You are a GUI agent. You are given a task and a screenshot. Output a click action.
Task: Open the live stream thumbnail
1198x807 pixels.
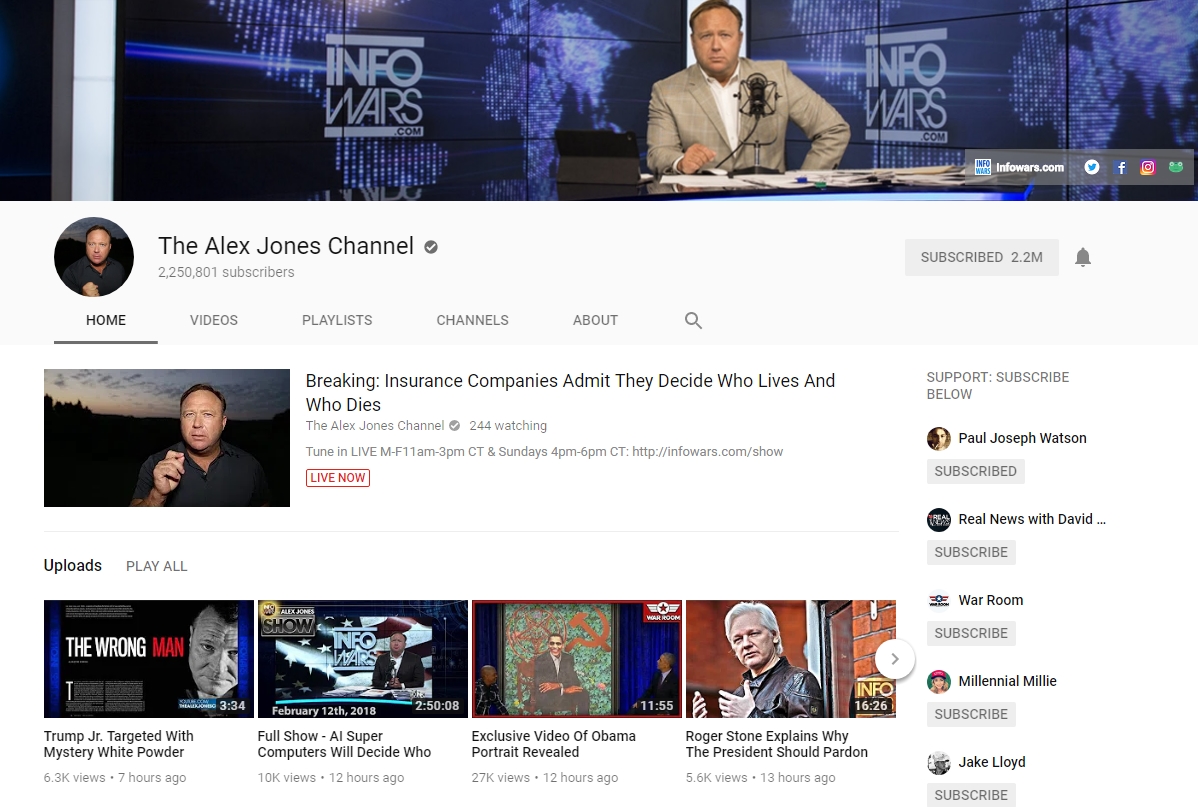click(x=167, y=438)
